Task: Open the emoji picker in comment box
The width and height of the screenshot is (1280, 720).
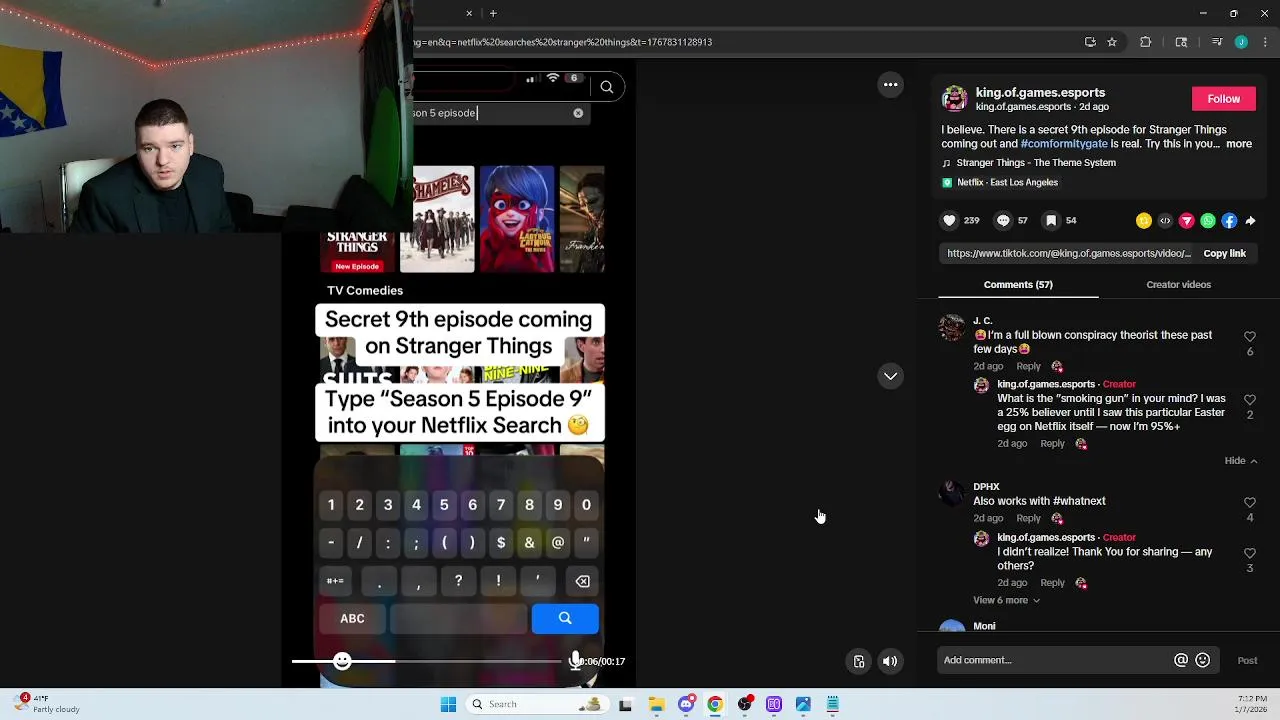Action: [1203, 660]
